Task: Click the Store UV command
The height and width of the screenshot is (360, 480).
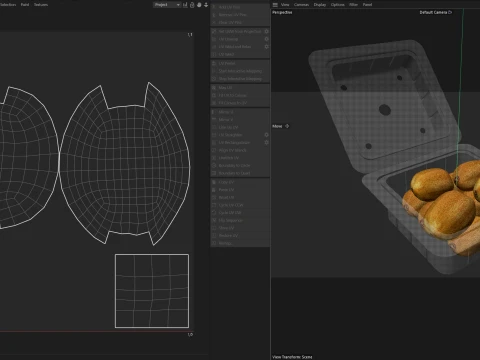Action: point(240,228)
